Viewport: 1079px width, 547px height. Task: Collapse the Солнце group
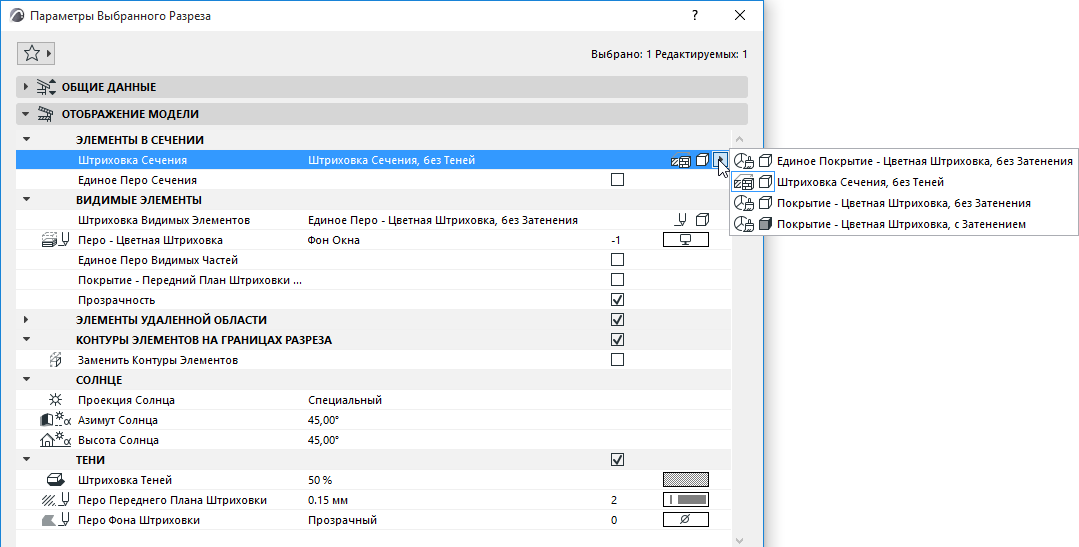pyautogui.click(x=27, y=379)
